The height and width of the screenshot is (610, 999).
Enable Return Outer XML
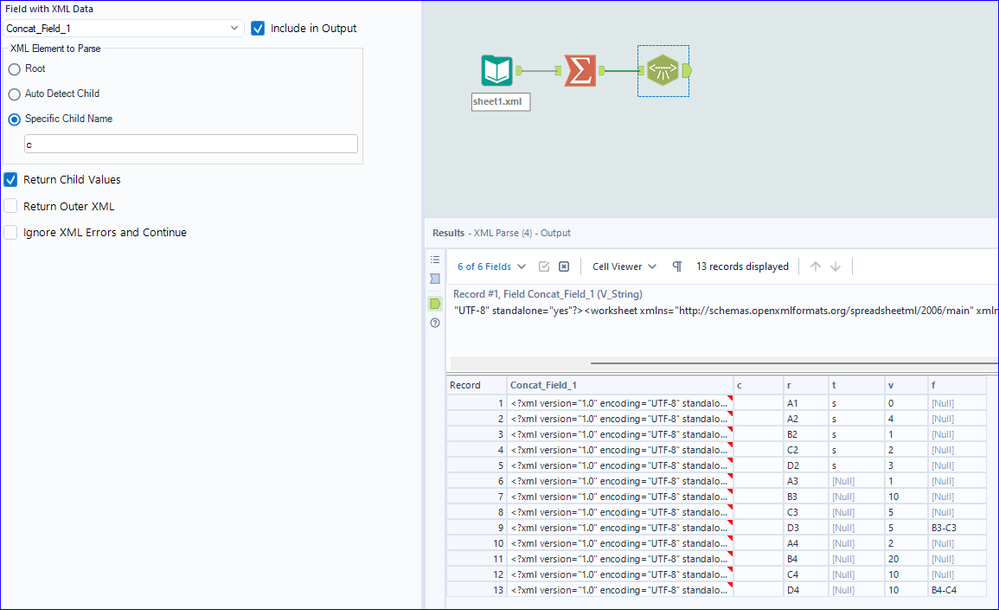(11, 206)
